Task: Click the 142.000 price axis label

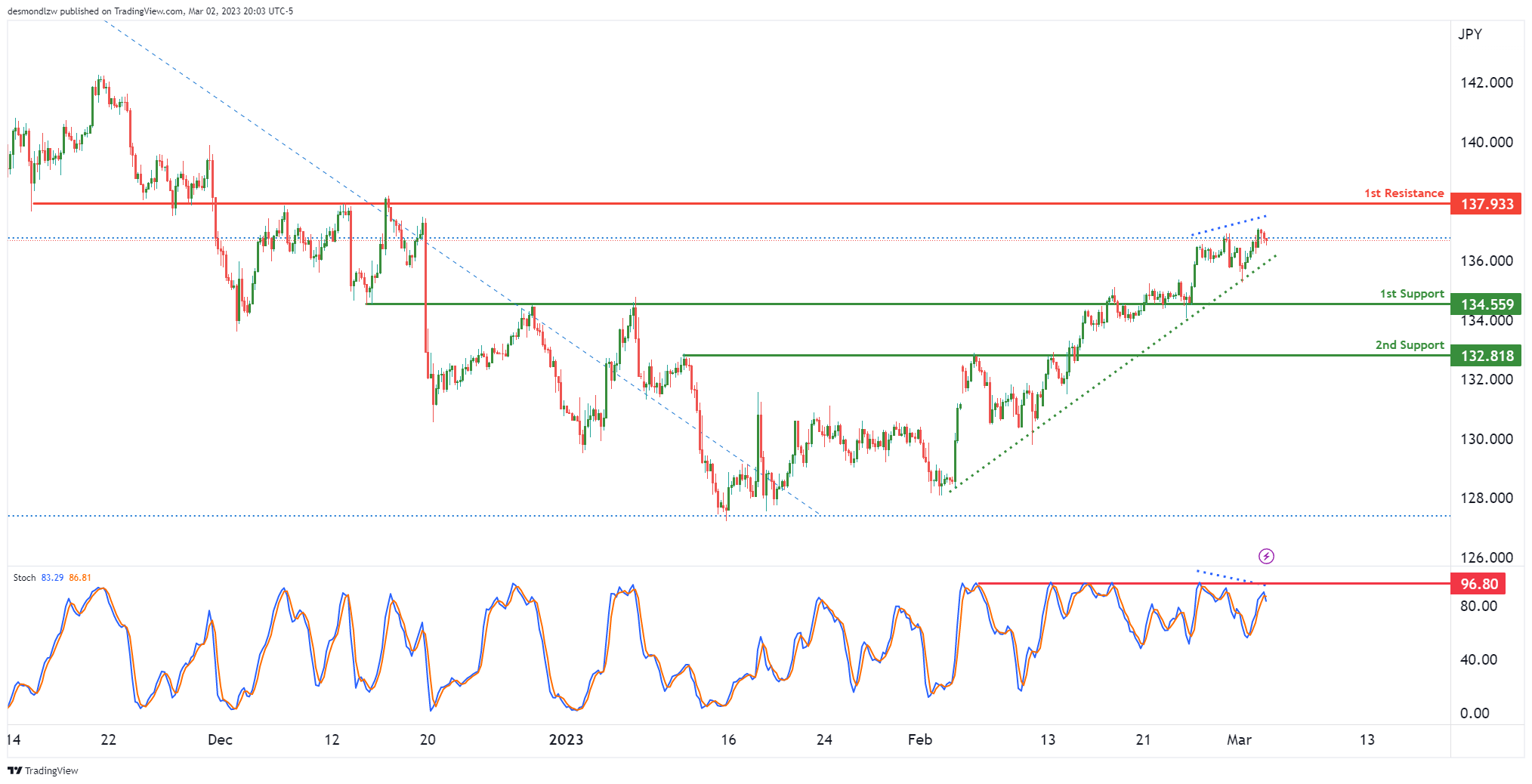Action: pos(1487,82)
